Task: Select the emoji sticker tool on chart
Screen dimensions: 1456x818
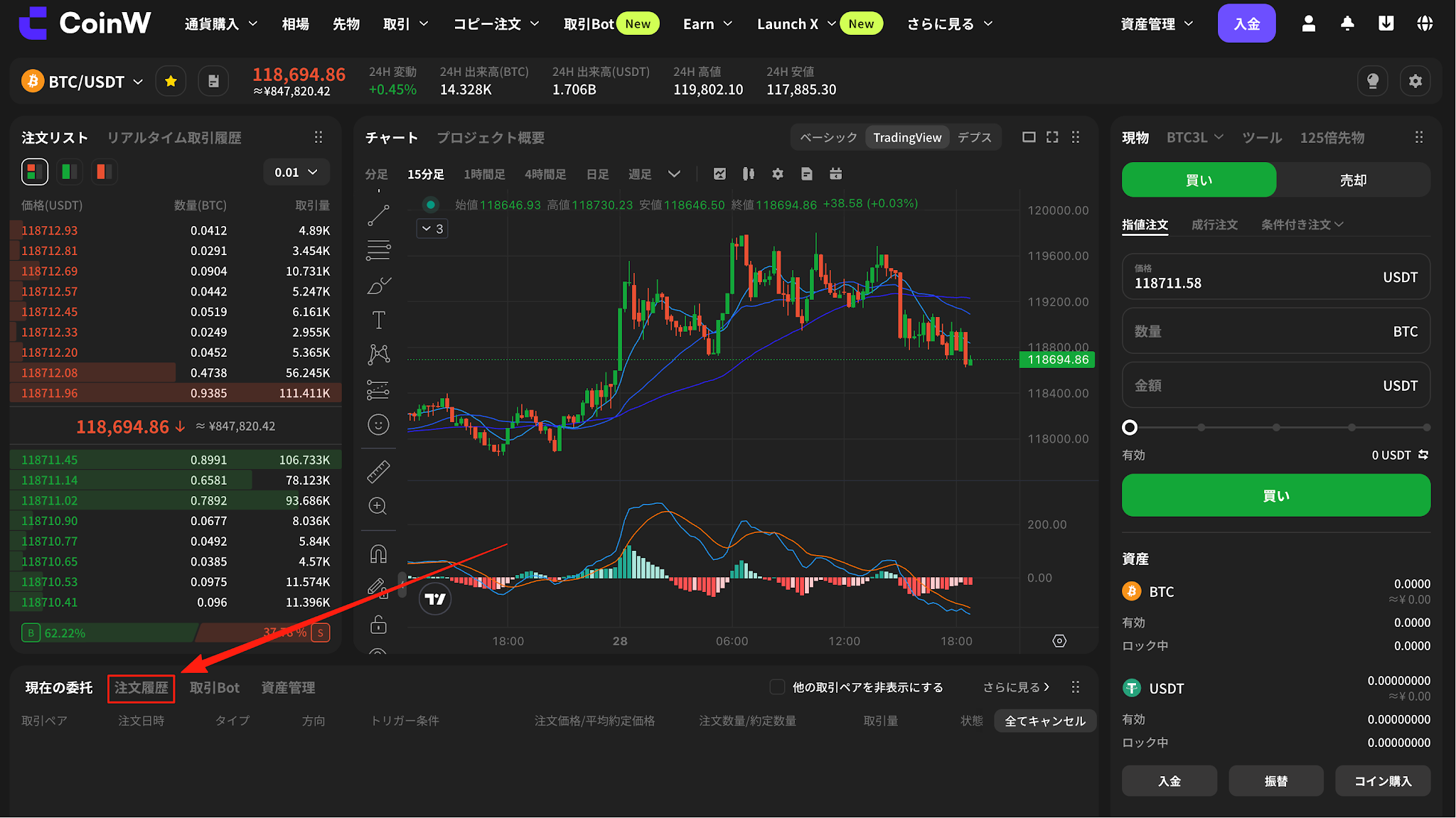Action: click(x=378, y=424)
